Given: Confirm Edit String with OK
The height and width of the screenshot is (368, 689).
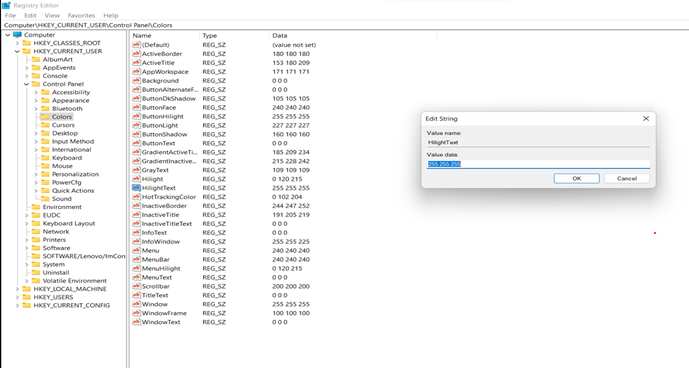Looking at the screenshot, I should coord(577,178).
